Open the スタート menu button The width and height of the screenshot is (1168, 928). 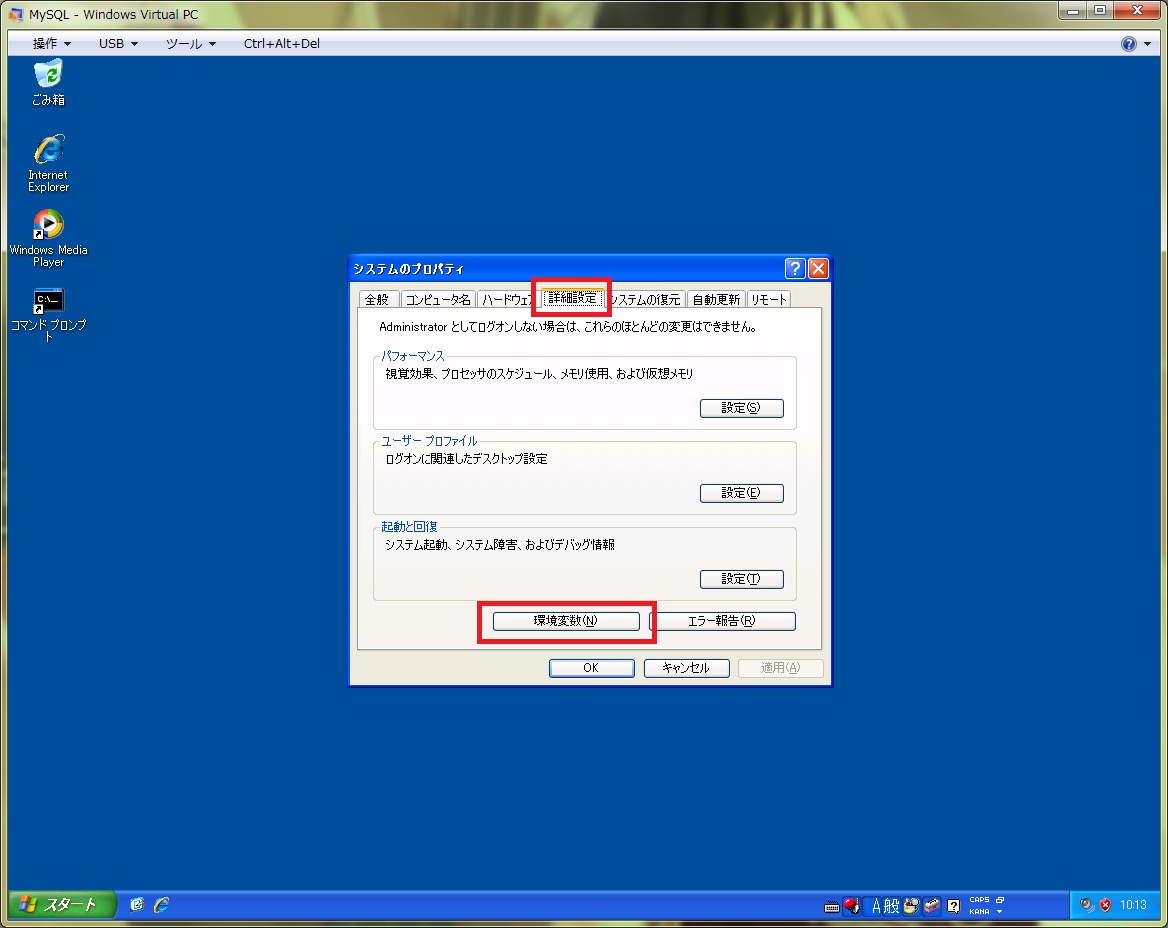tap(61, 904)
